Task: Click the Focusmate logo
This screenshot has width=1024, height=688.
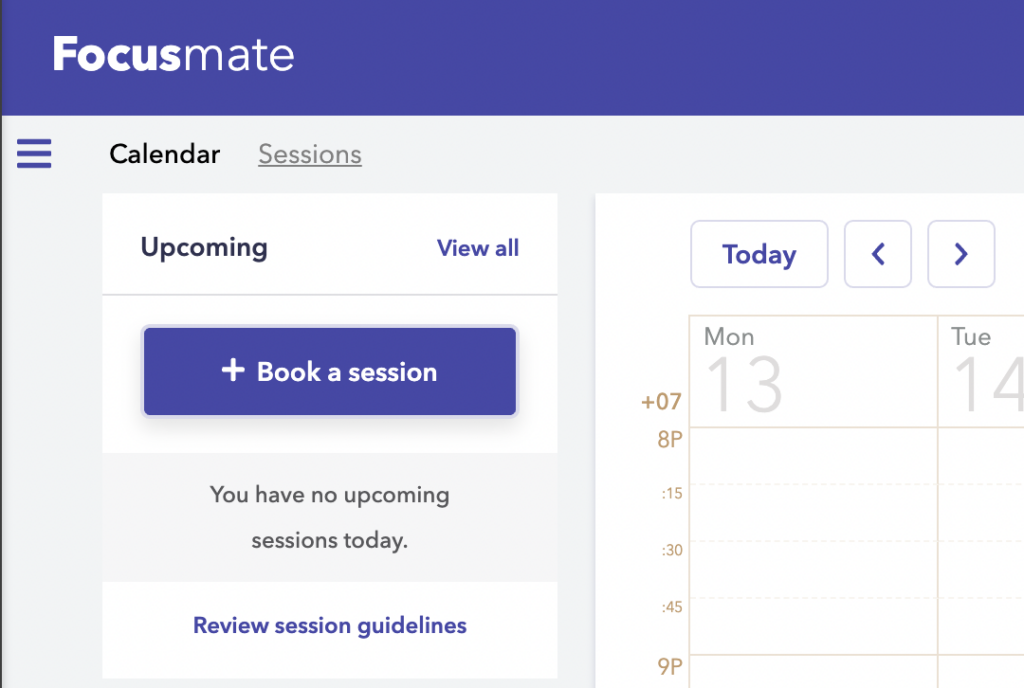Action: coord(172,55)
